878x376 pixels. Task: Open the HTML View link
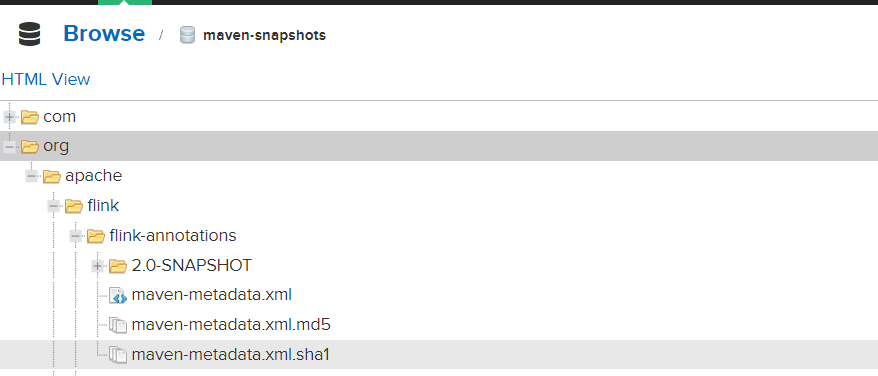pyautogui.click(x=46, y=80)
